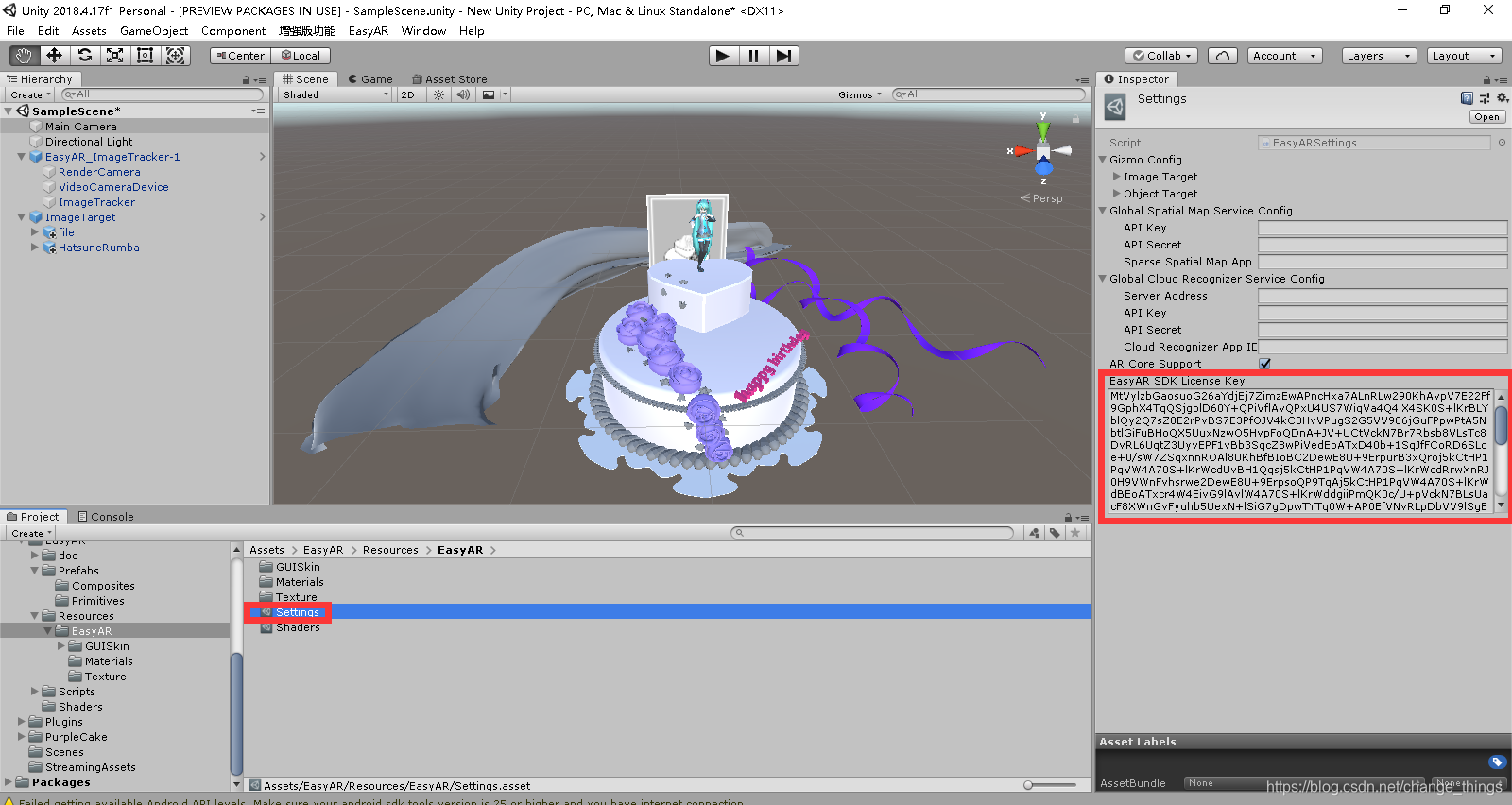Open the Gizmos dropdown
The image size is (1512, 805).
coord(859,94)
